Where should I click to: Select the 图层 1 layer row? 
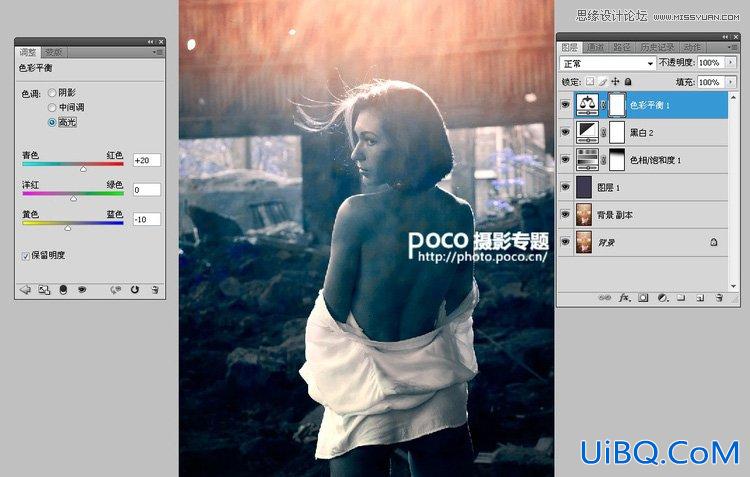[643, 187]
